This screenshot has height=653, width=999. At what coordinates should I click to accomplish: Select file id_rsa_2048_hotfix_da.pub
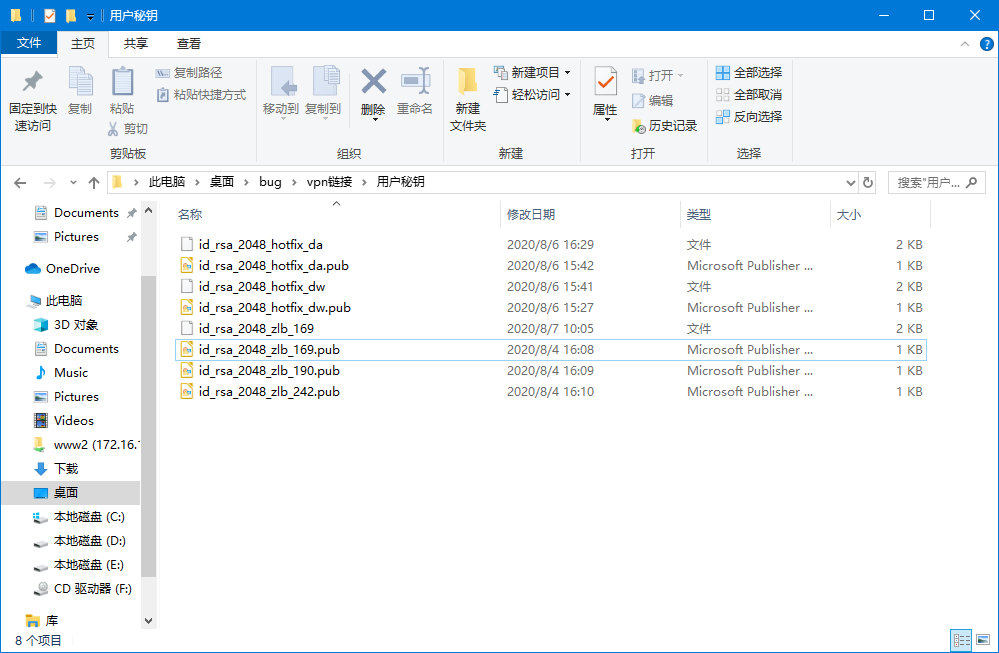click(x=273, y=266)
